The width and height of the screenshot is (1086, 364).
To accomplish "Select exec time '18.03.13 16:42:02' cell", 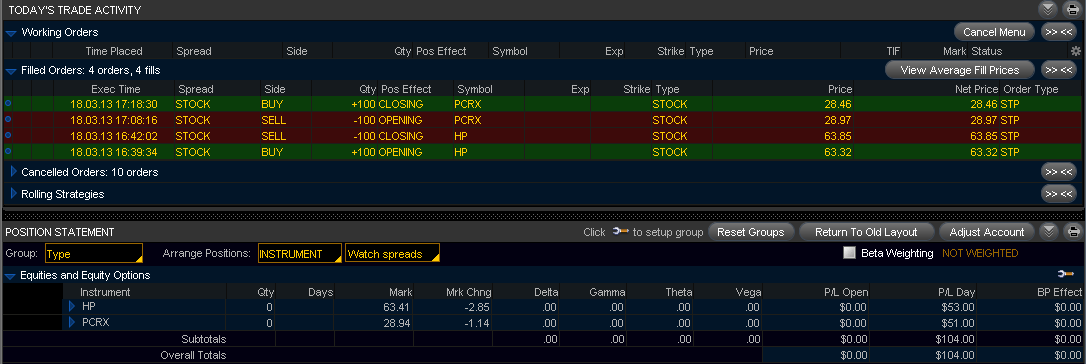I will coord(114,136).
